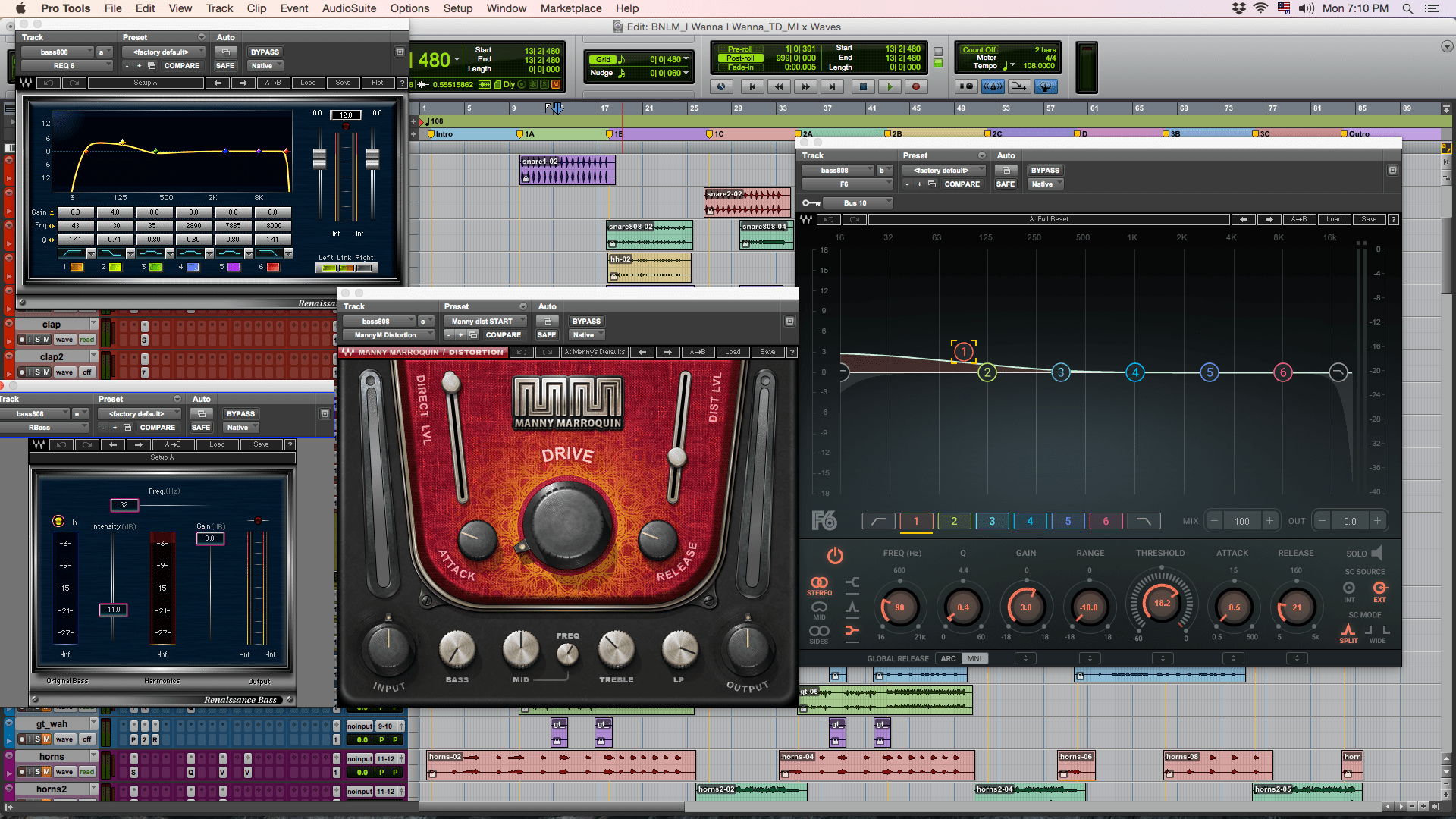1456x819 pixels.
Task: Toggle BYPASS on the MannyM Distortion window
Action: click(586, 322)
